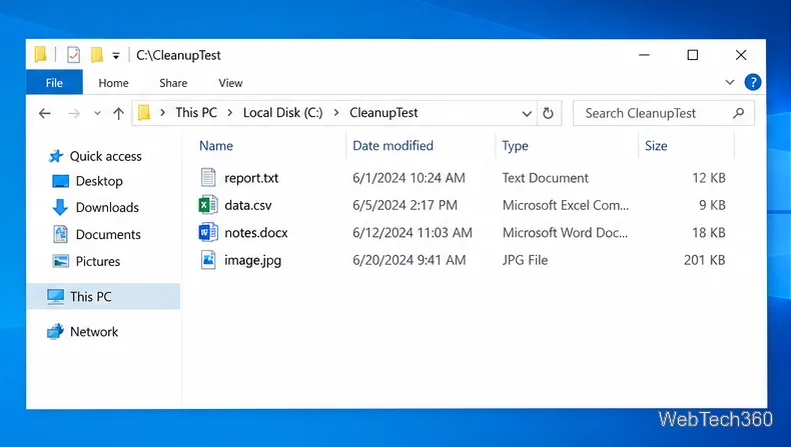The width and height of the screenshot is (791, 447).
Task: Click the Properties checkmark quick access icon
Action: pyautogui.click(x=74, y=54)
